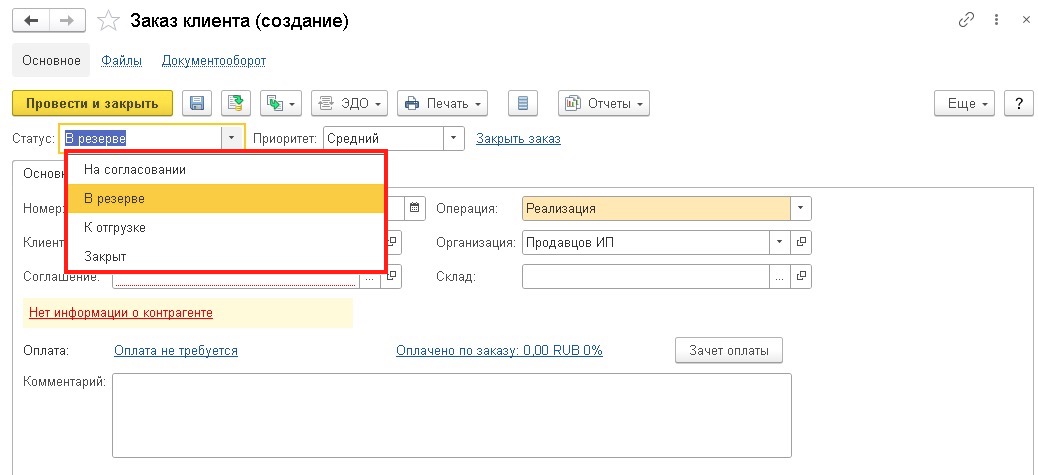This screenshot has width=1038, height=475.
Task: Click the Оплата не требуется link
Action: tap(176, 351)
